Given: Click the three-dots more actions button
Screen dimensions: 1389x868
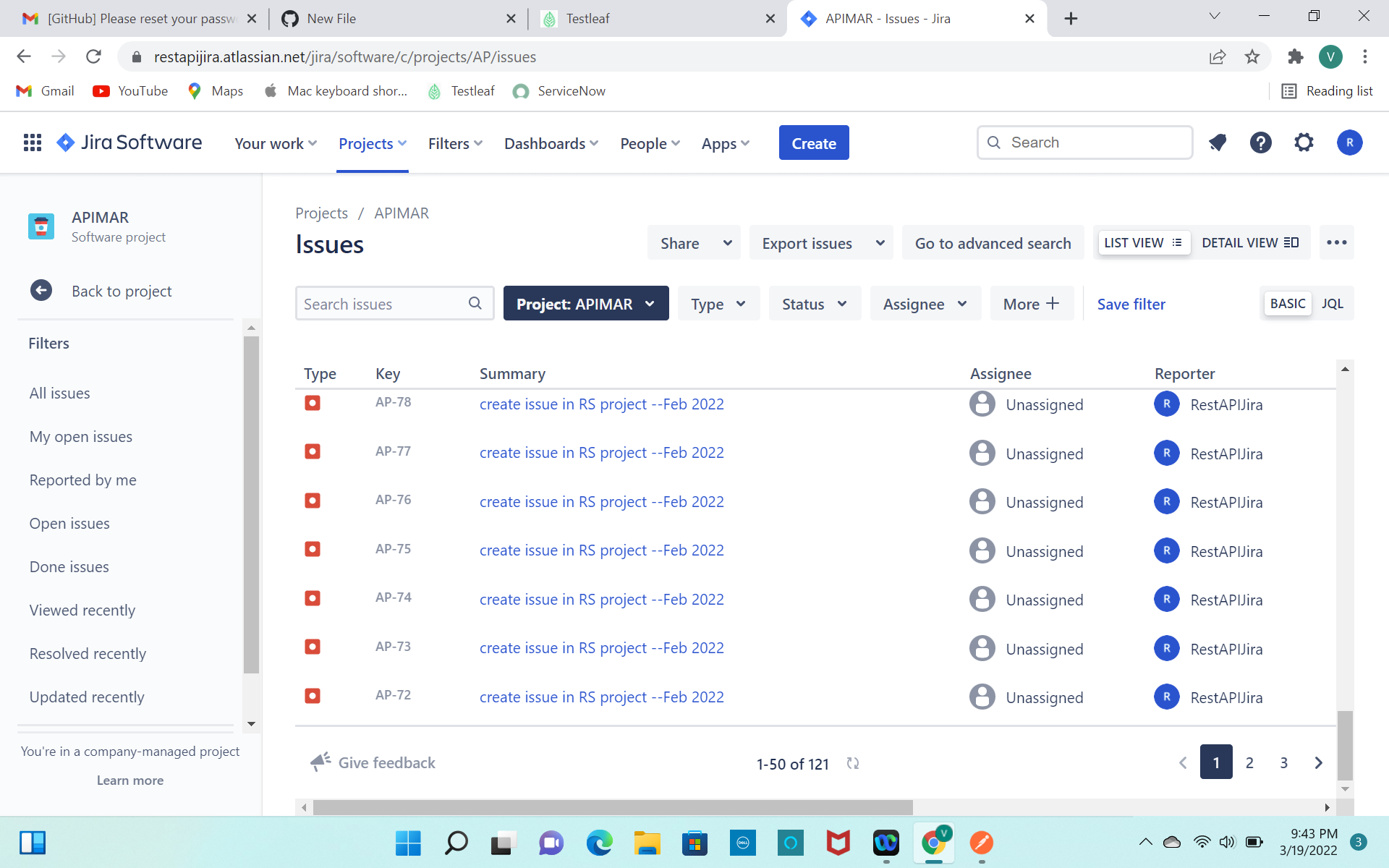Looking at the screenshot, I should (1336, 243).
